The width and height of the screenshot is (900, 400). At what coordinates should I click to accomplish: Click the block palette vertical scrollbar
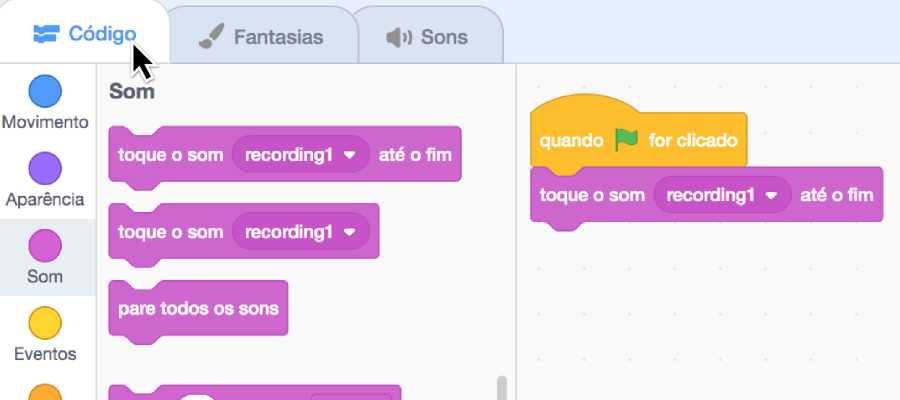502,388
